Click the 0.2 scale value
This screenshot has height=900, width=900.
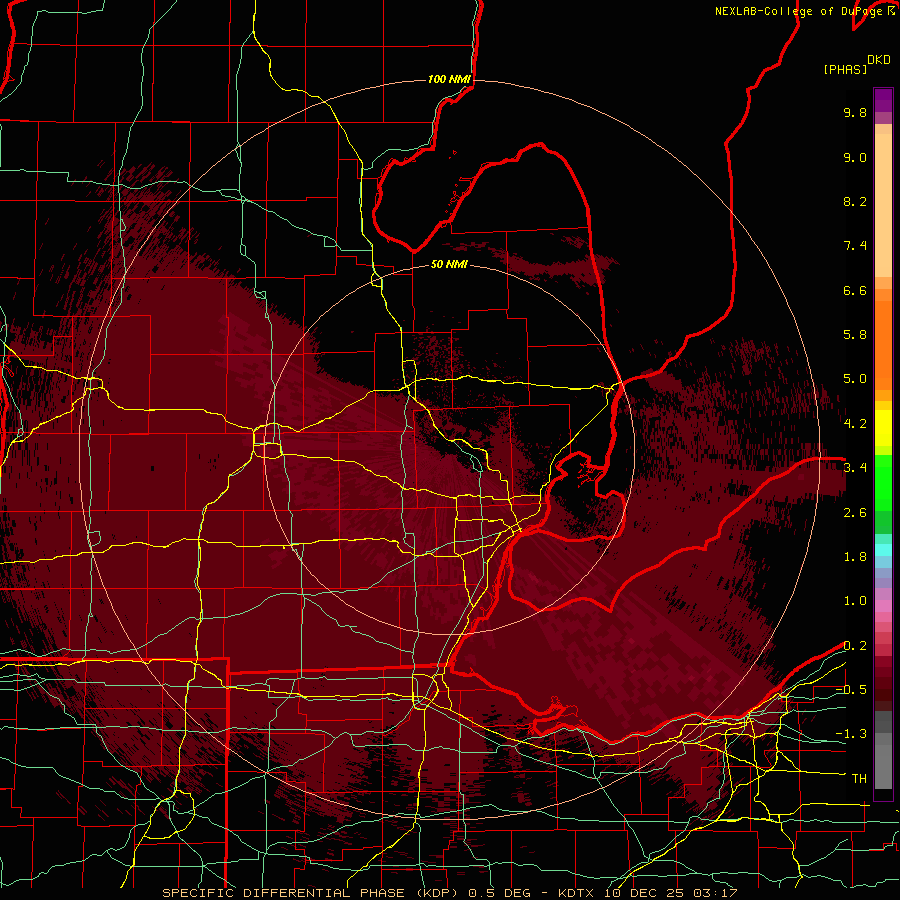(855, 646)
